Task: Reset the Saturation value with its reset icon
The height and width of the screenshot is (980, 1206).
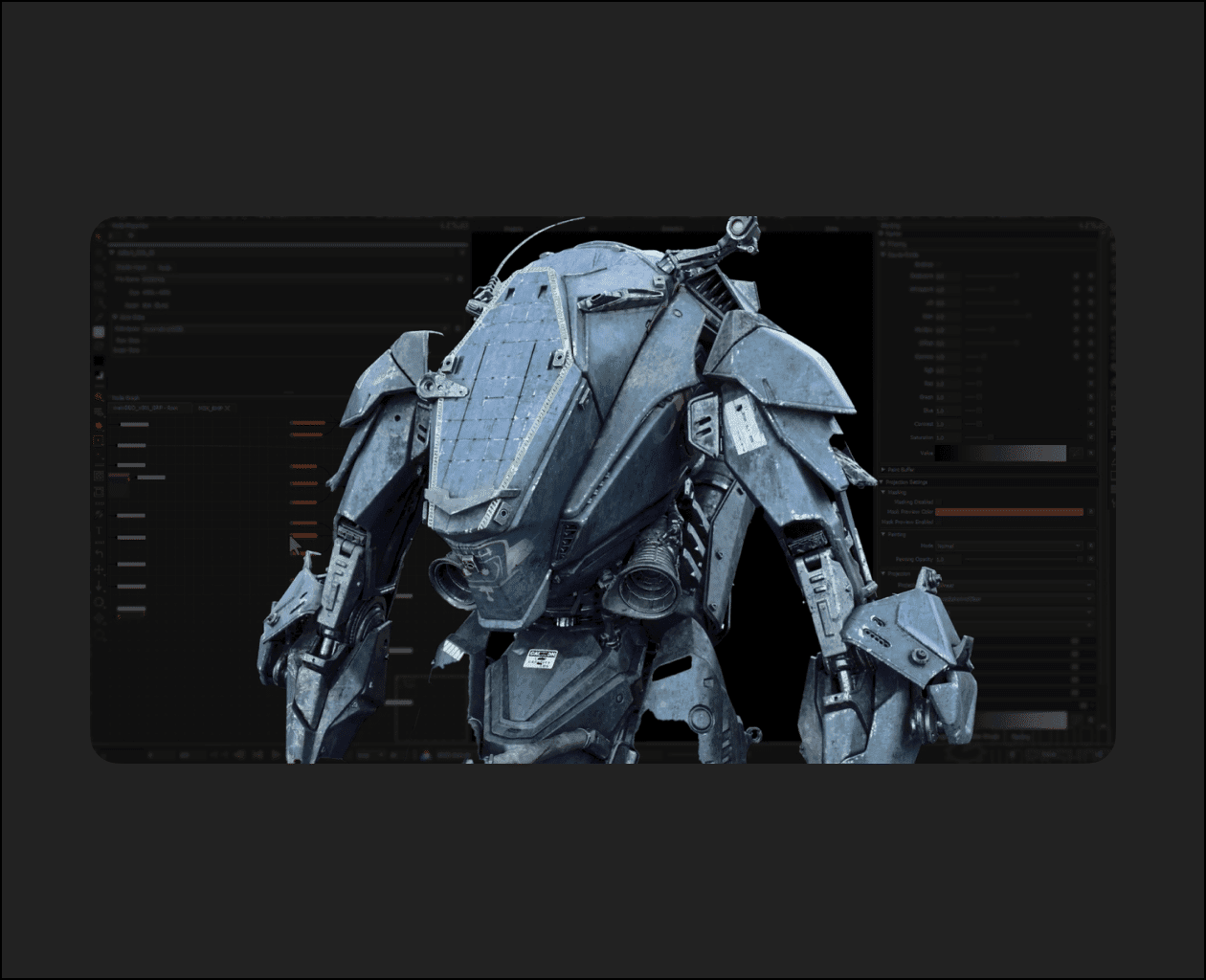Action: (1090, 437)
